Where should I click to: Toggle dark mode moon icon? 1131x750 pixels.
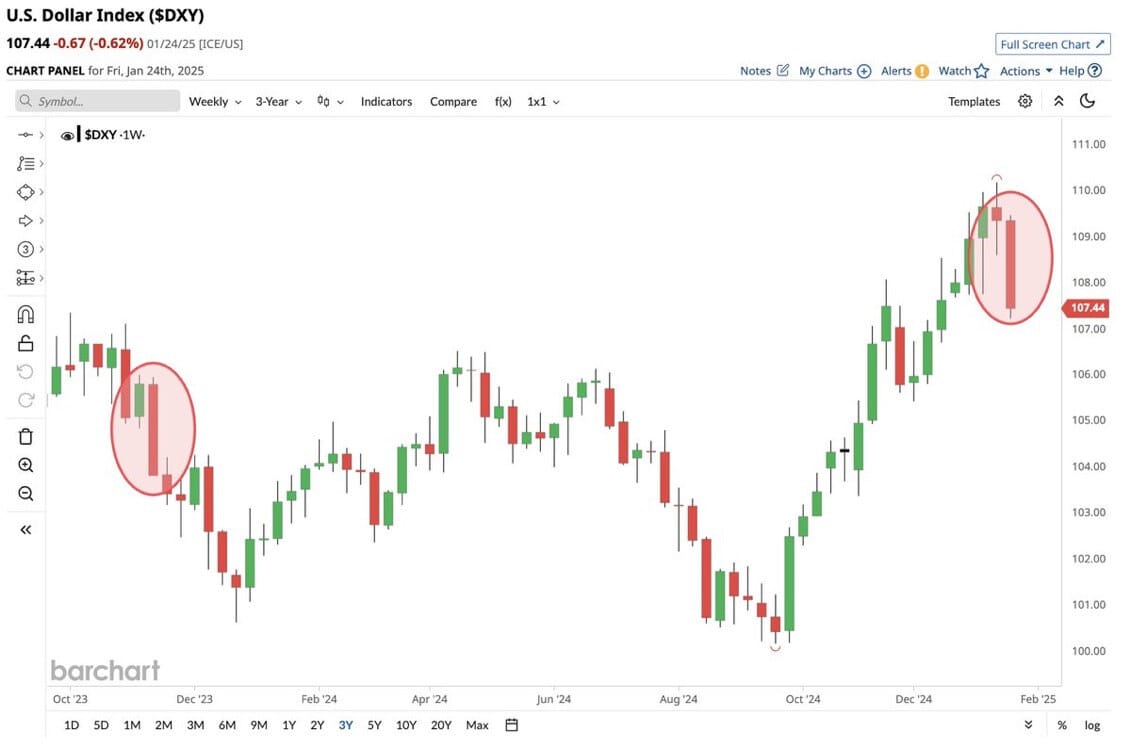pyautogui.click(x=1087, y=101)
